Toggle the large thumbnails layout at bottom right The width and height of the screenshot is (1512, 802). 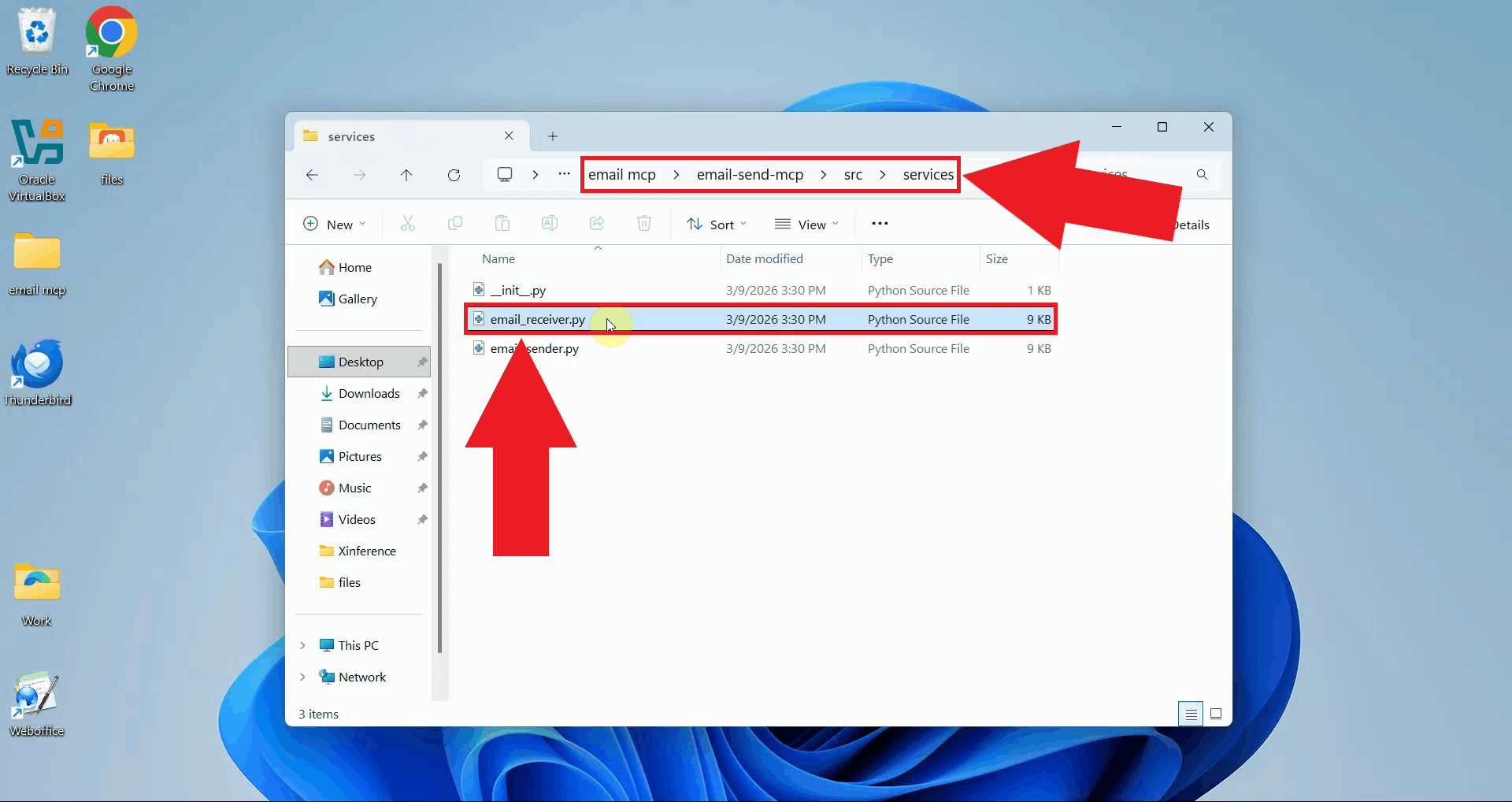click(x=1216, y=714)
